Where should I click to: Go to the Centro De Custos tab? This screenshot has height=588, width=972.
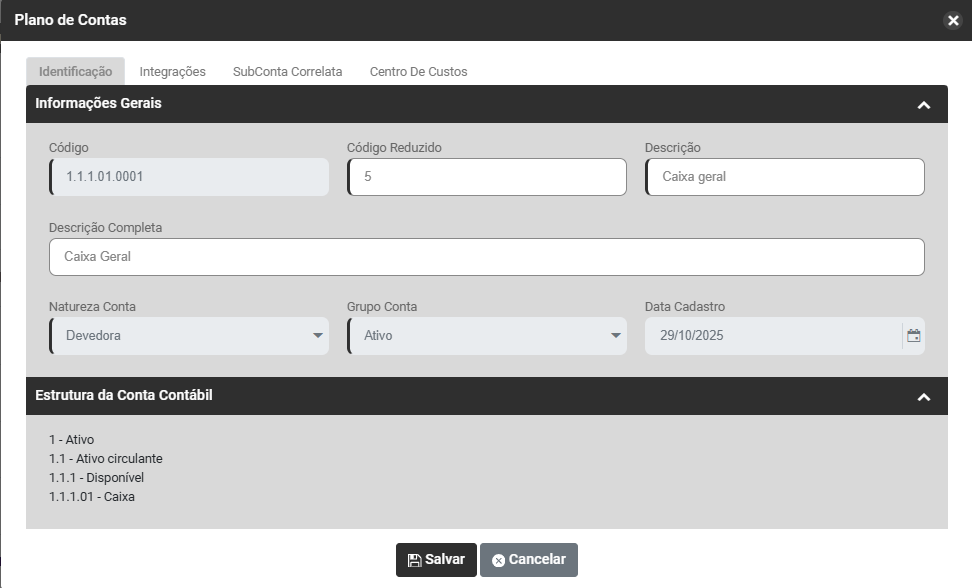click(x=418, y=72)
